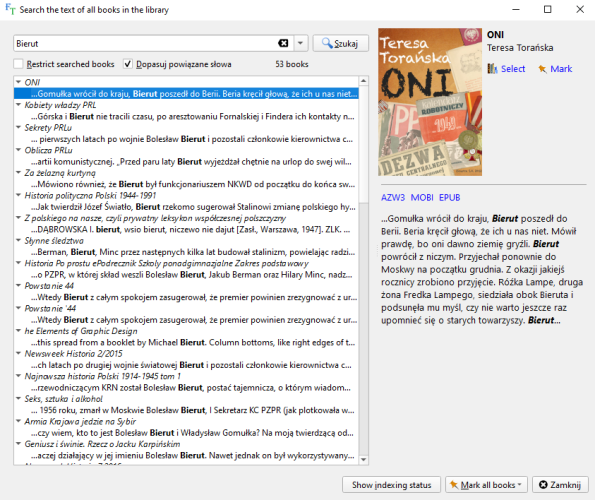The image size is (595, 500).
Task: Mark the ONI book with star
Action: (555, 69)
